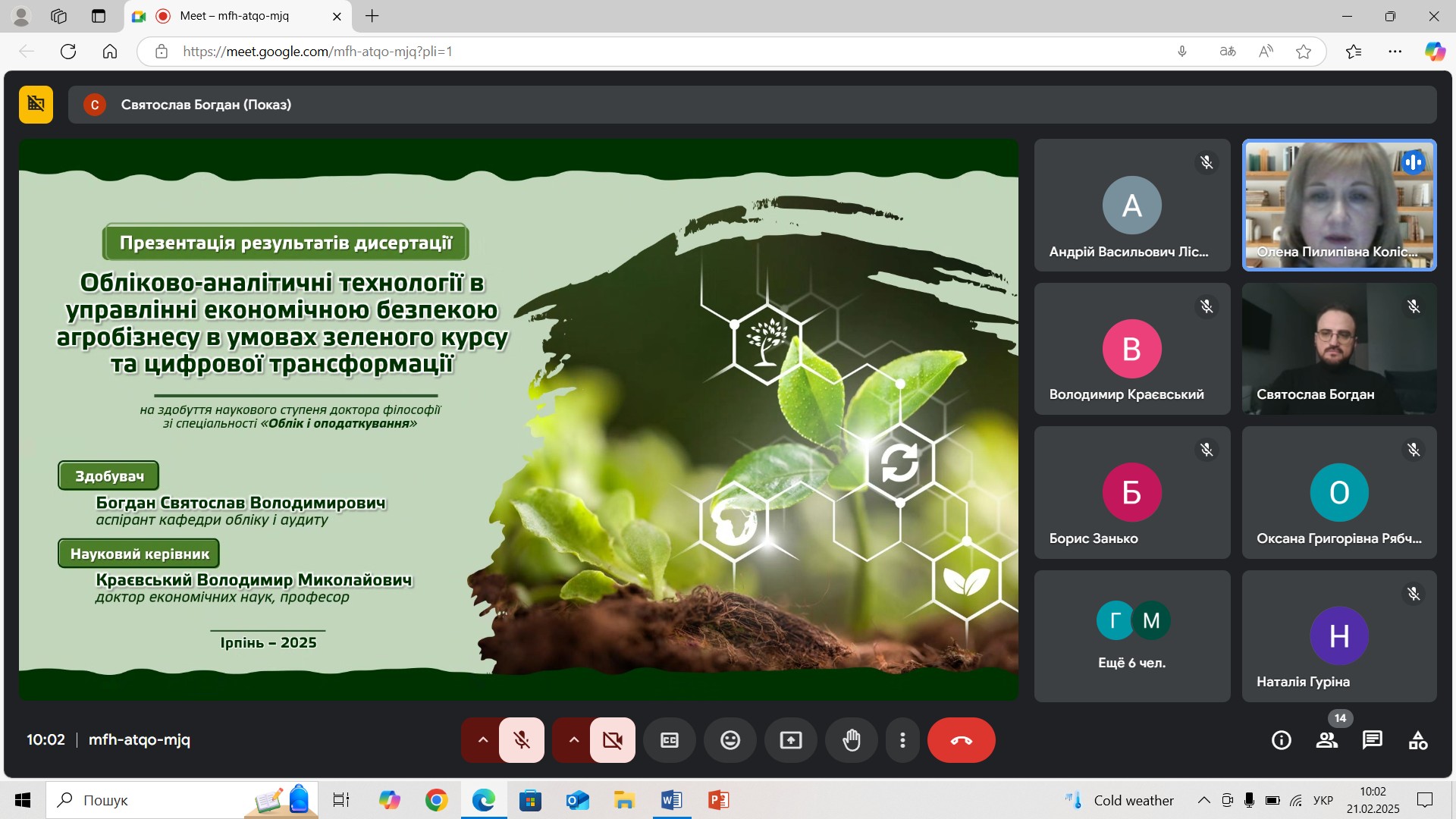1456x819 pixels.
Task: Open more options three-dot menu
Action: [x=902, y=740]
